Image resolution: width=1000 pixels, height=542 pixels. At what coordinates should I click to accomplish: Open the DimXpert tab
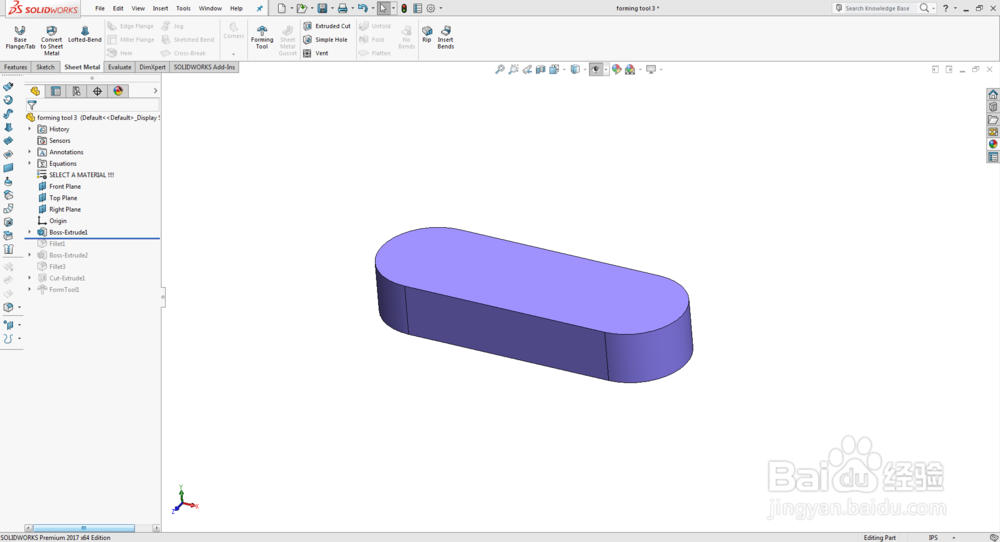[152, 67]
